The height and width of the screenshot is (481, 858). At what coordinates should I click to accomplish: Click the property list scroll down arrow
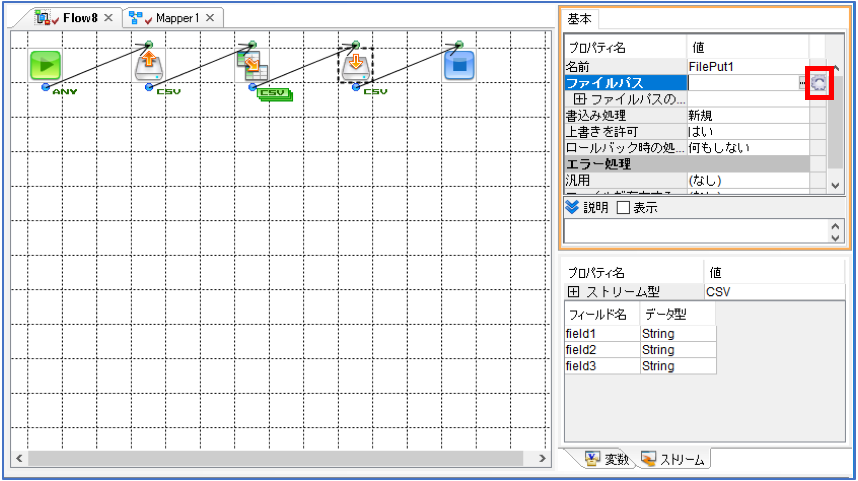(x=836, y=186)
